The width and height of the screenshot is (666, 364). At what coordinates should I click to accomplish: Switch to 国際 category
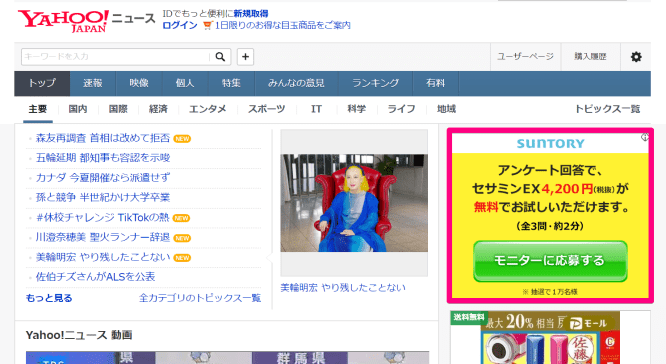118,110
